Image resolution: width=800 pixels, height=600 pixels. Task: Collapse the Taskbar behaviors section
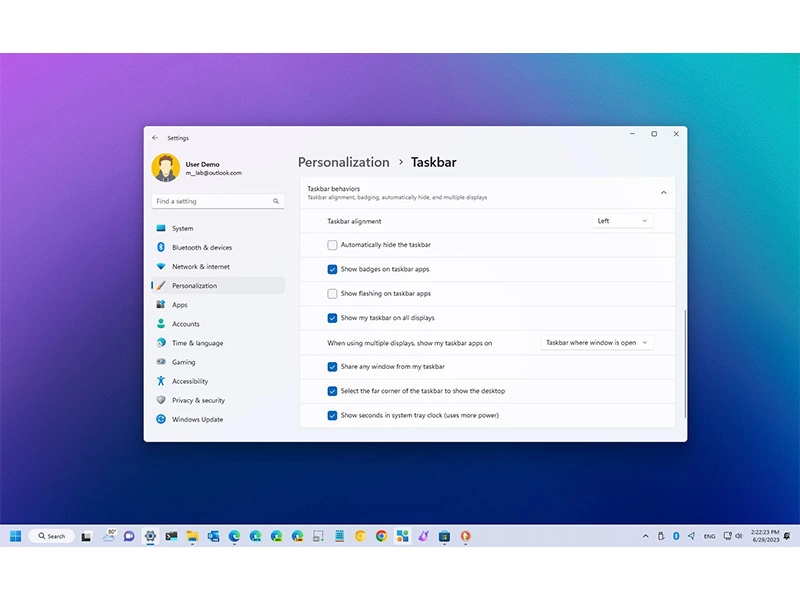click(x=662, y=192)
